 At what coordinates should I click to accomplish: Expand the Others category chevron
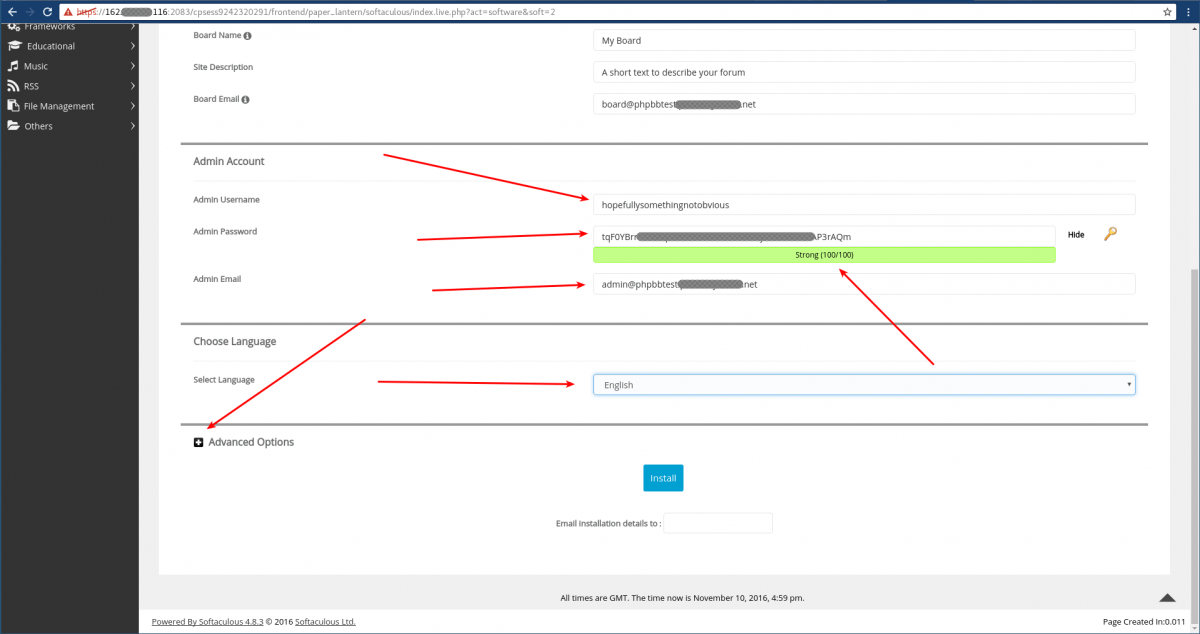[132, 126]
